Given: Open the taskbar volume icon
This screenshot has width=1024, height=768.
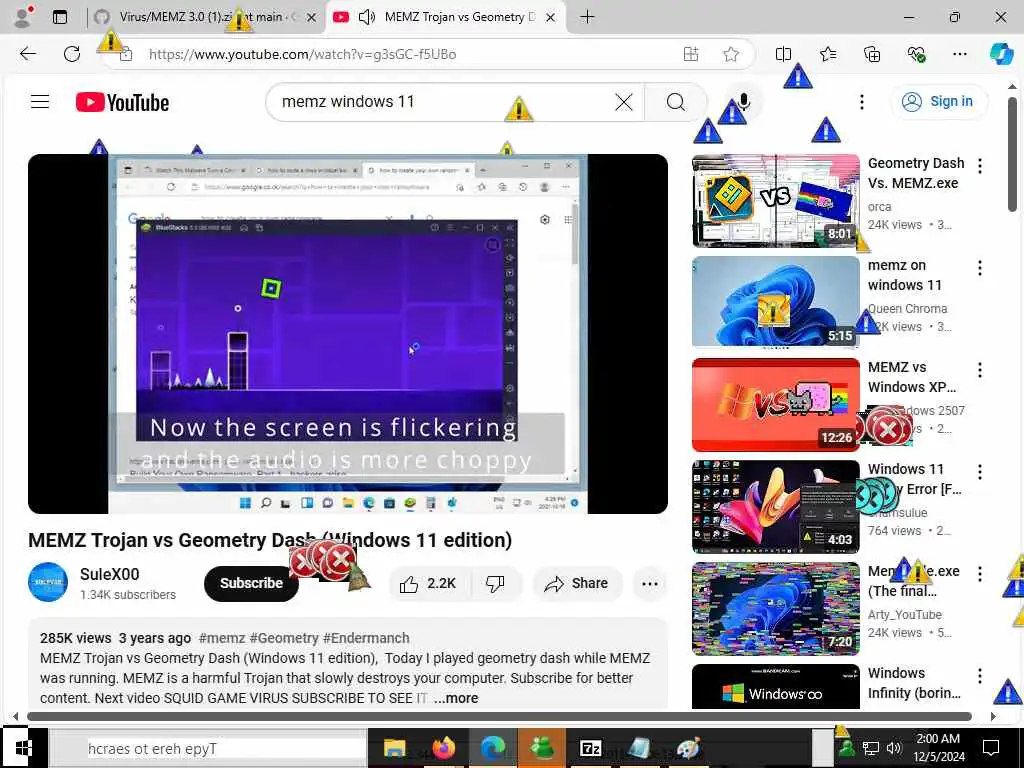Looking at the screenshot, I should click(x=894, y=748).
